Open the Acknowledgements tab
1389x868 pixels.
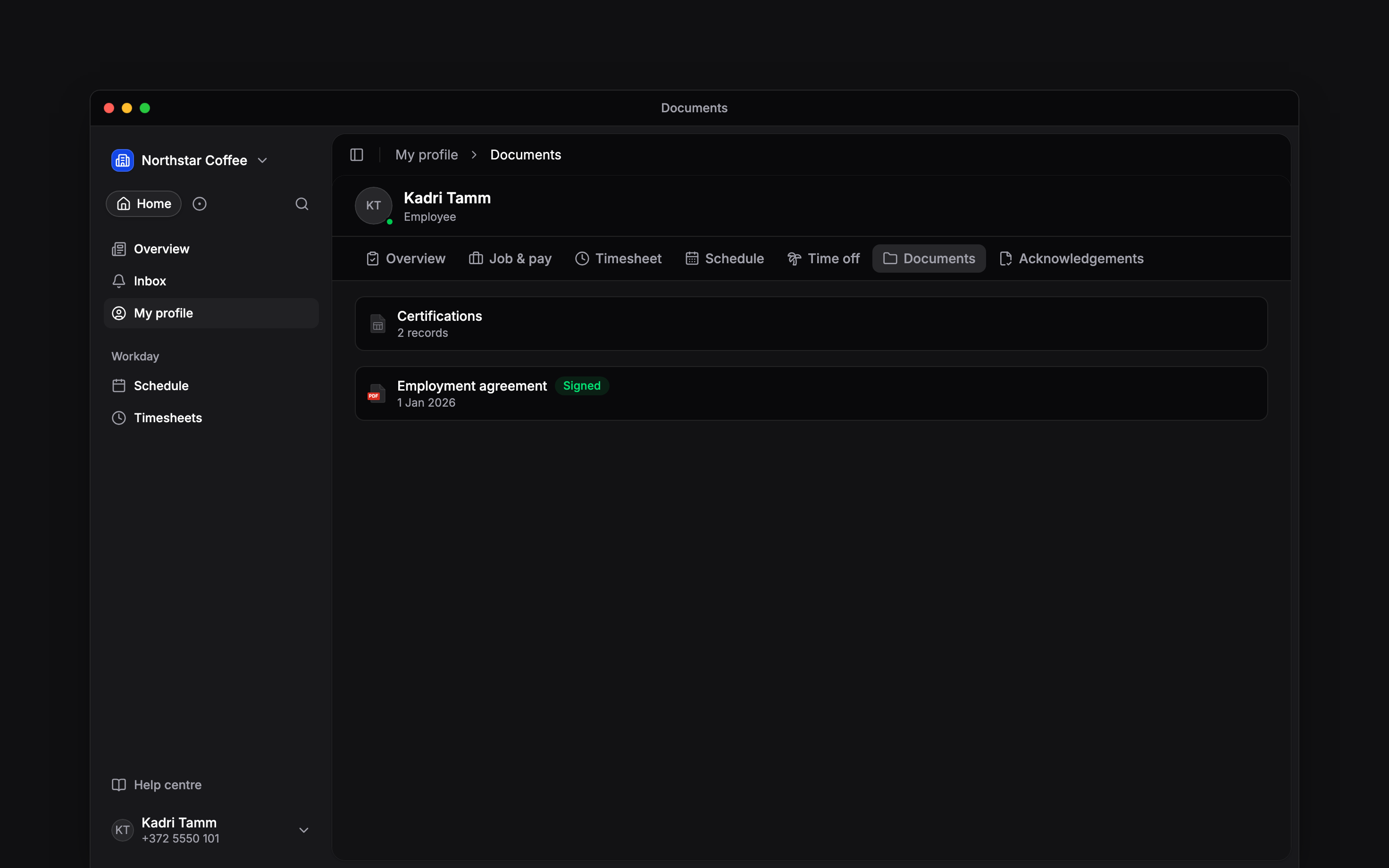1071,259
